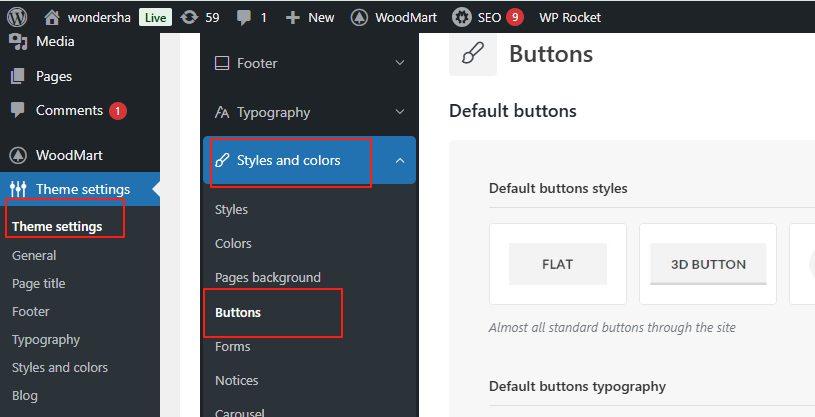Image resolution: width=815 pixels, height=417 pixels.
Task: Open Comments in the left sidebar
Action: coord(68,110)
